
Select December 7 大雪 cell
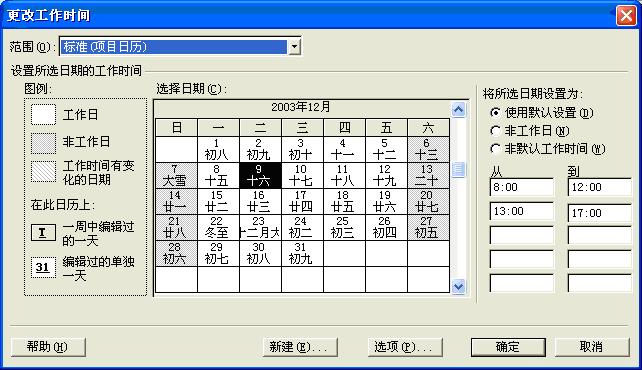click(176, 176)
